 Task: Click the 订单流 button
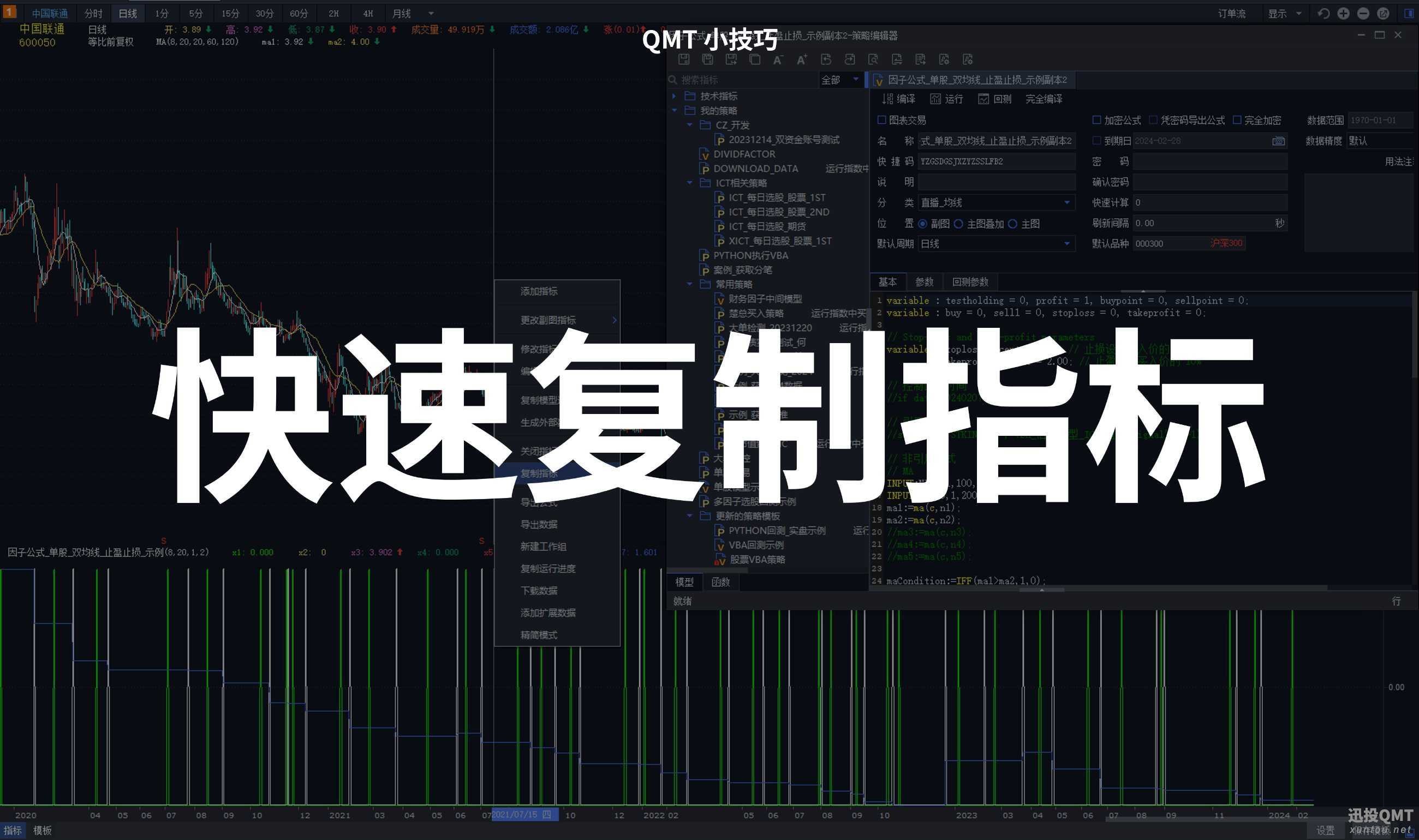(x=1232, y=13)
